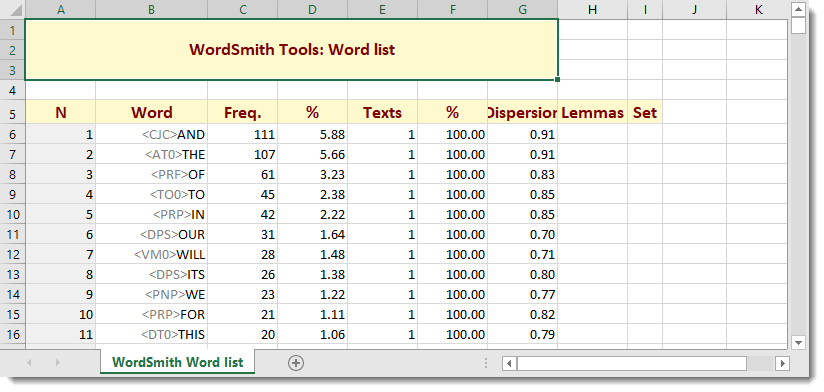Click the Freq. header cell
This screenshot has width=824, height=392.
click(x=242, y=112)
